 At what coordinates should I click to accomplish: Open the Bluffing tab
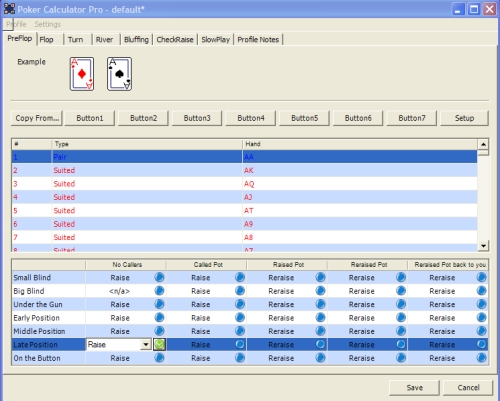click(x=136, y=40)
